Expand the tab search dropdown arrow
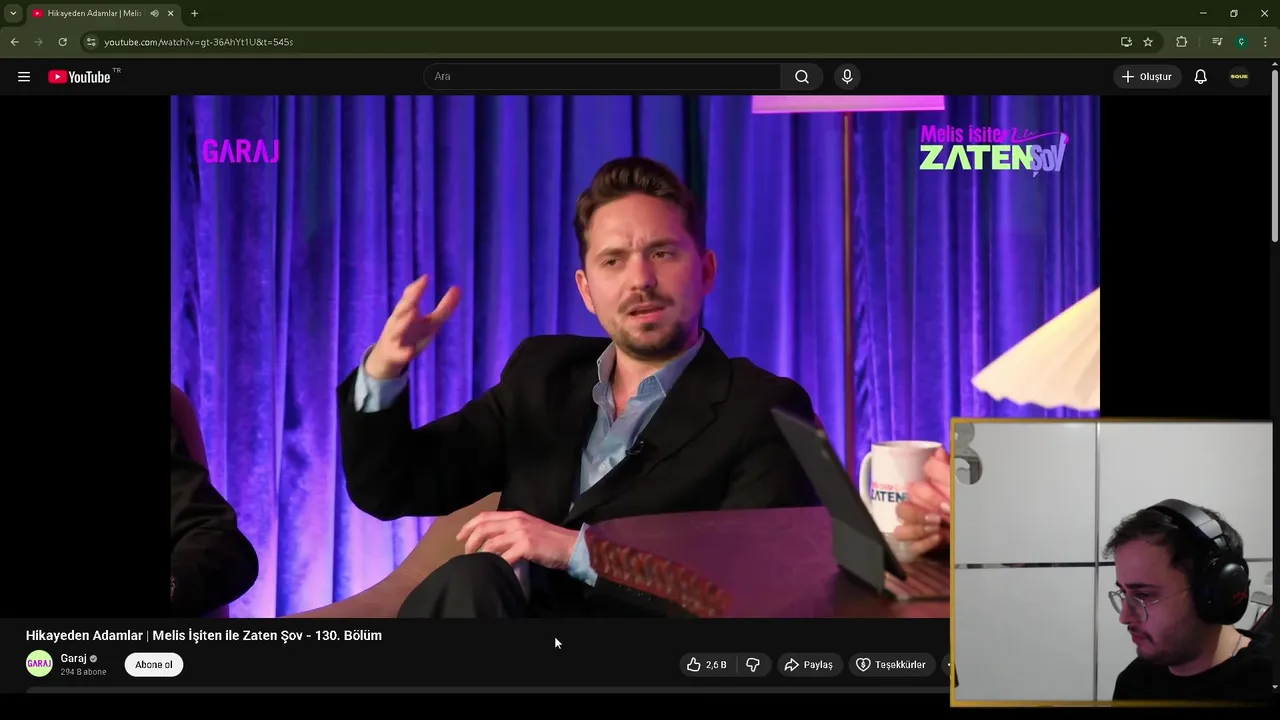The height and width of the screenshot is (720, 1280). tap(13, 13)
